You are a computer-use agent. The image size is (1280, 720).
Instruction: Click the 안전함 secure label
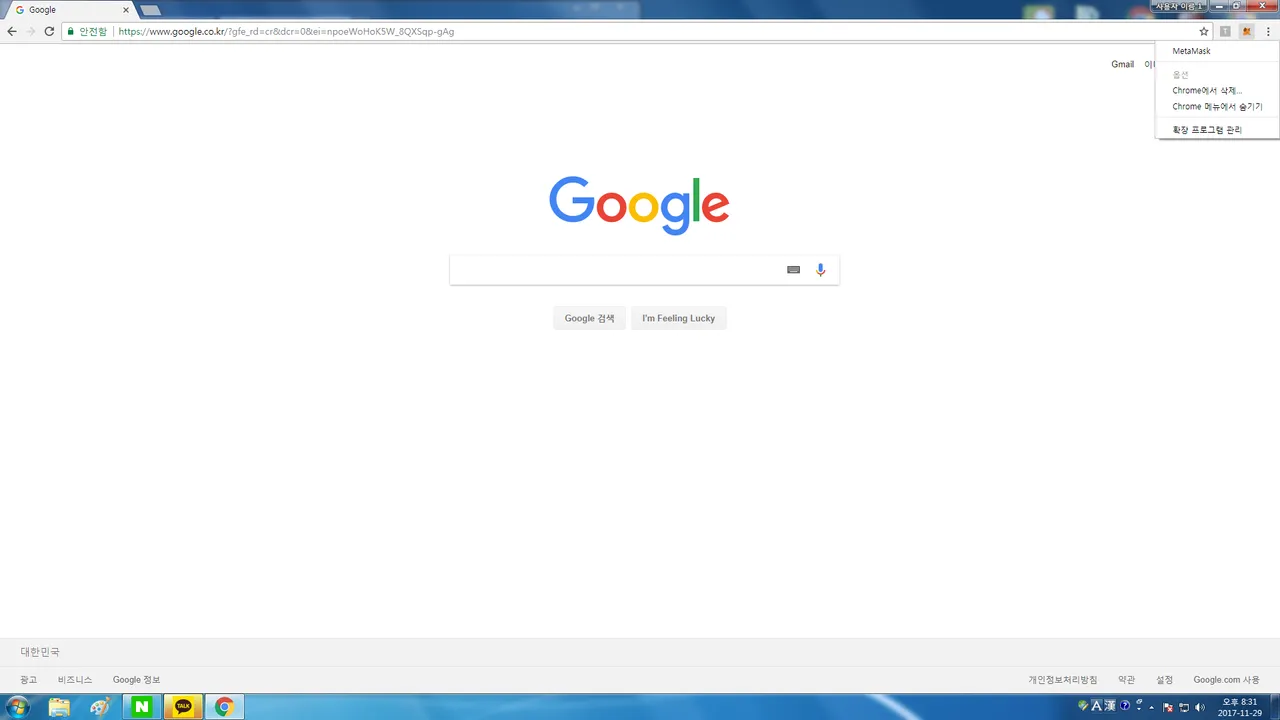pos(93,31)
